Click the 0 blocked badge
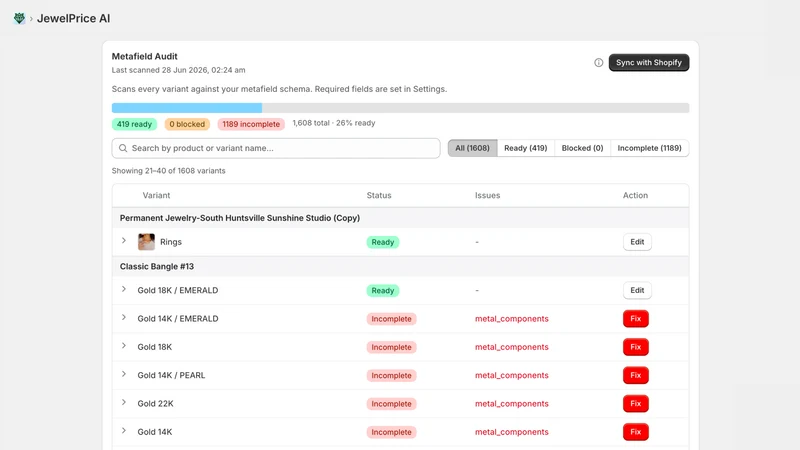The height and width of the screenshot is (450, 800). click(x=187, y=124)
